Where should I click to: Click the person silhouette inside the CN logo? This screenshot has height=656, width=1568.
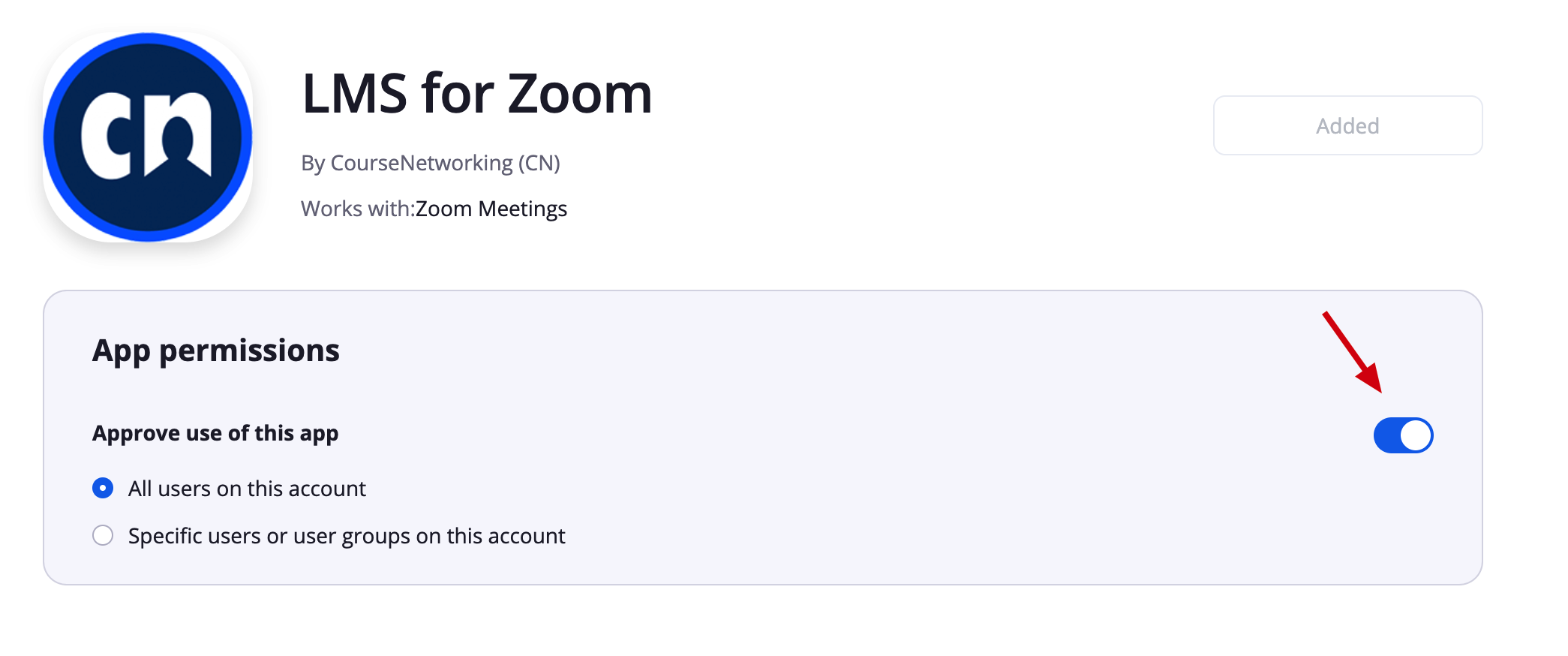click(178, 143)
